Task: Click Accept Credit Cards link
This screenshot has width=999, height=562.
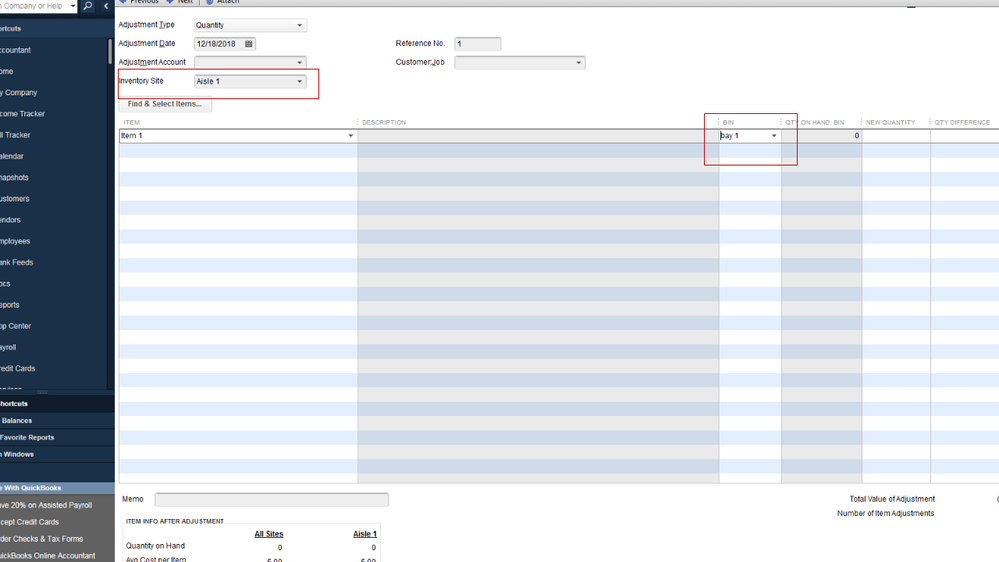Action: (x=29, y=522)
